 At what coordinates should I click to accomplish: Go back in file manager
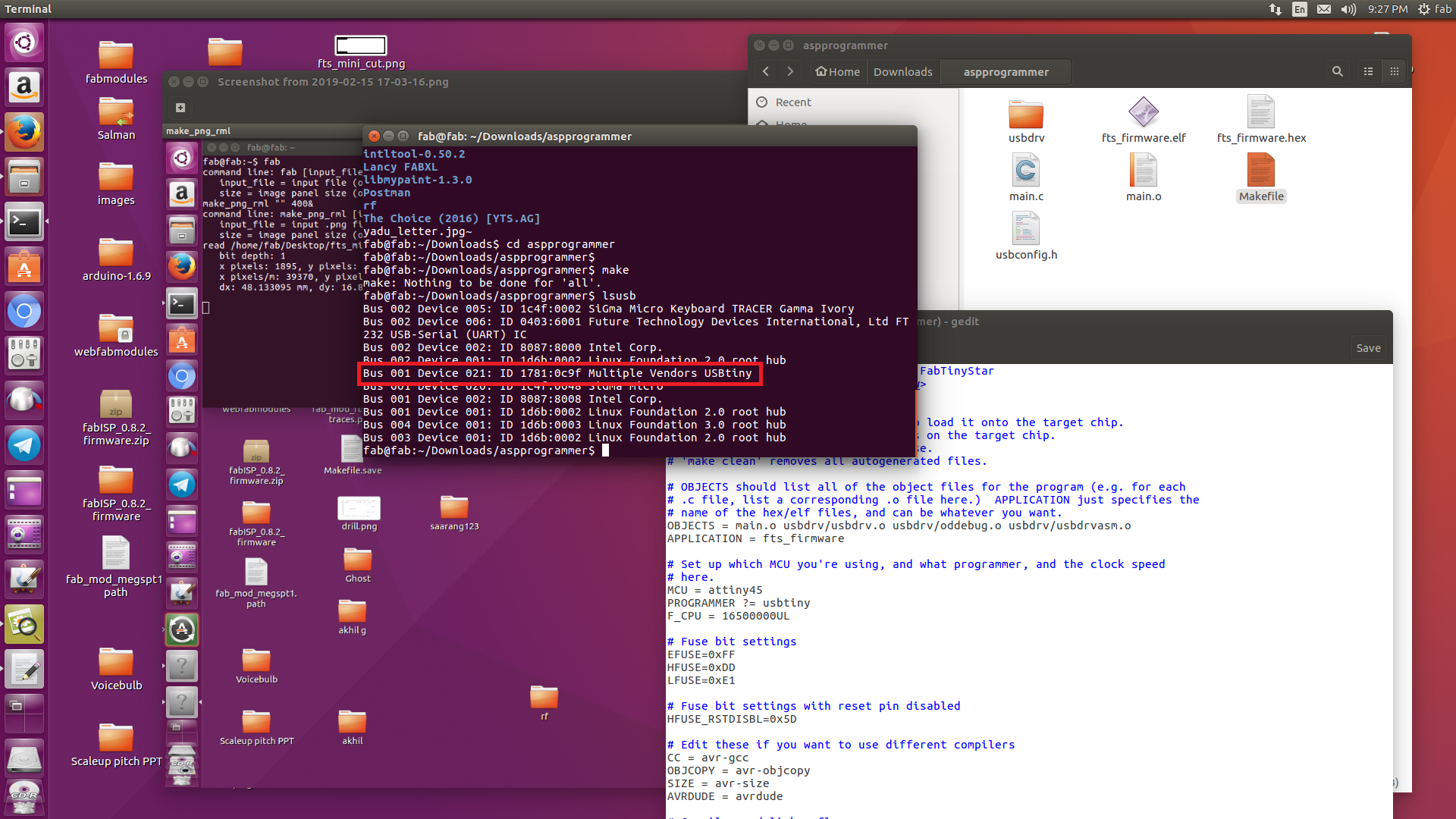click(x=766, y=71)
